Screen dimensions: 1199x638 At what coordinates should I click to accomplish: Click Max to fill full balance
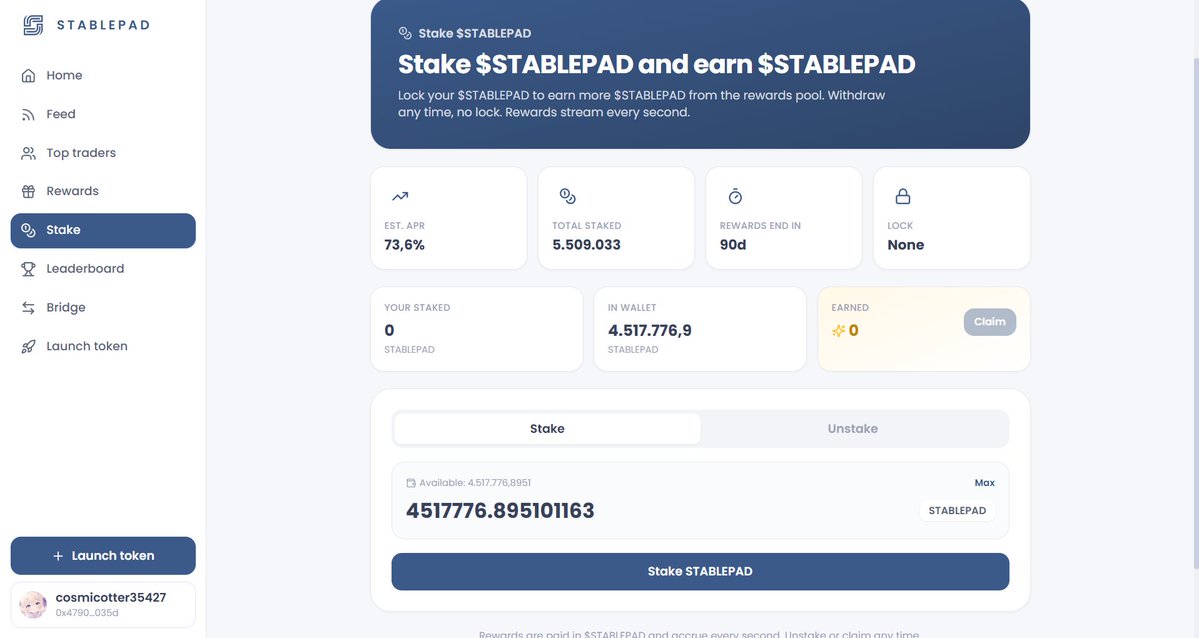tap(984, 483)
